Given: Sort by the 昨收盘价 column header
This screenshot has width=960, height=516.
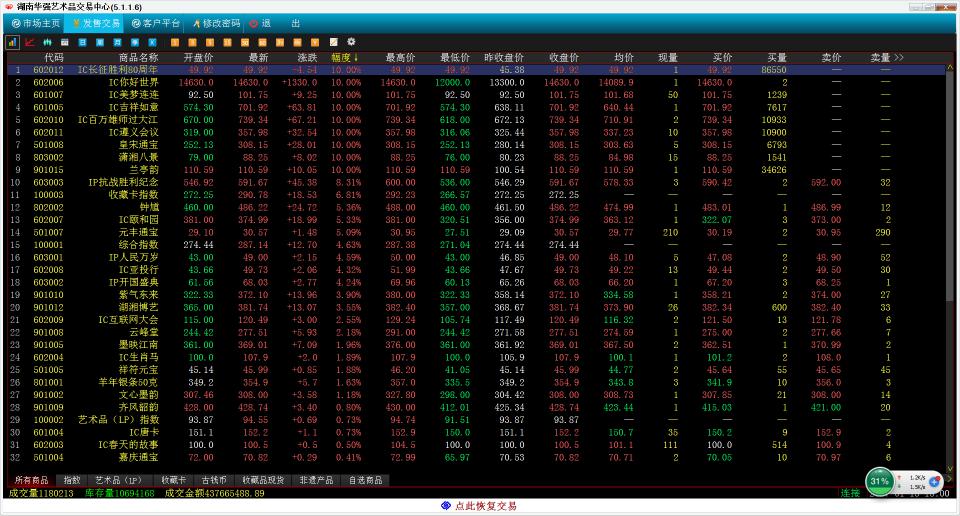Looking at the screenshot, I should click(x=504, y=58).
